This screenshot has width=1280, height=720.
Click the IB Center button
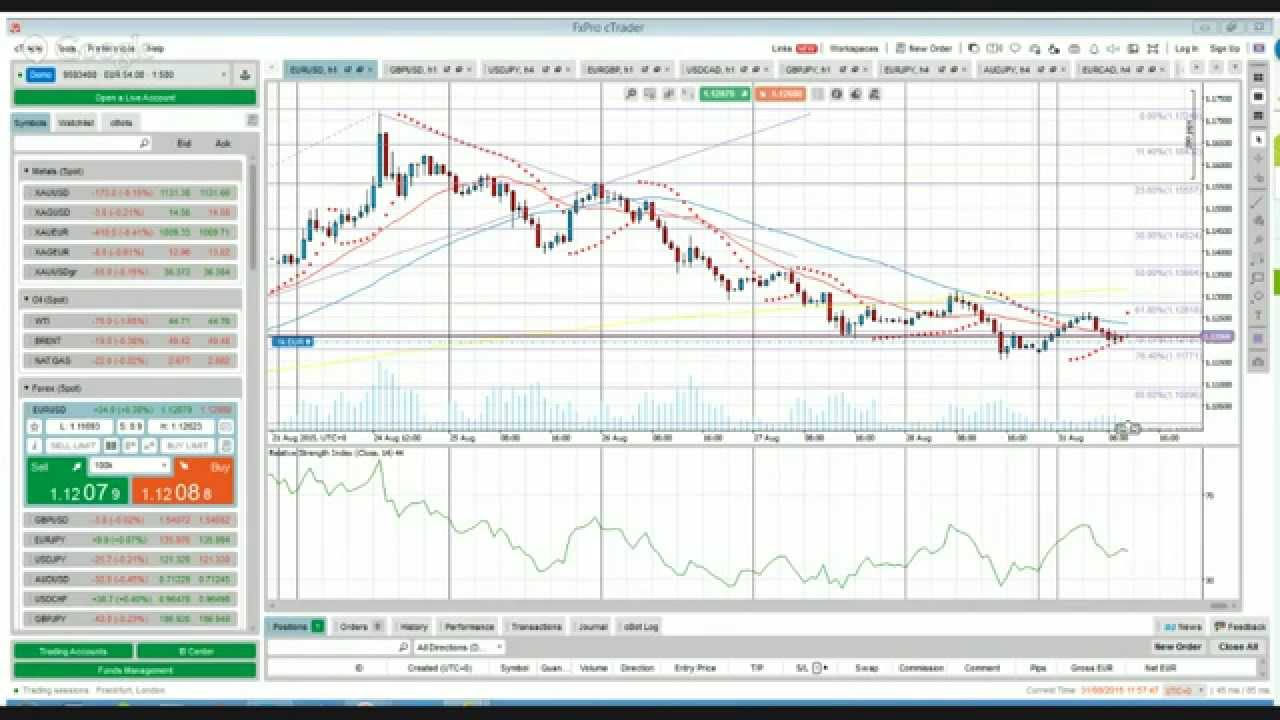(x=196, y=651)
